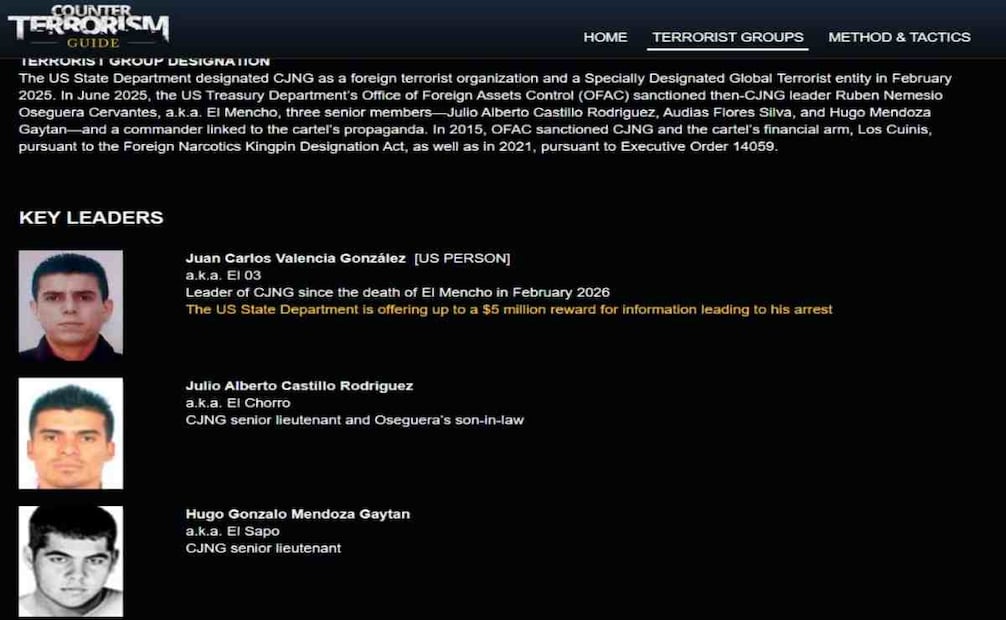Click the name Julio Alberto Castillo Rodriguez
This screenshot has width=1006, height=620.
pyautogui.click(x=299, y=386)
